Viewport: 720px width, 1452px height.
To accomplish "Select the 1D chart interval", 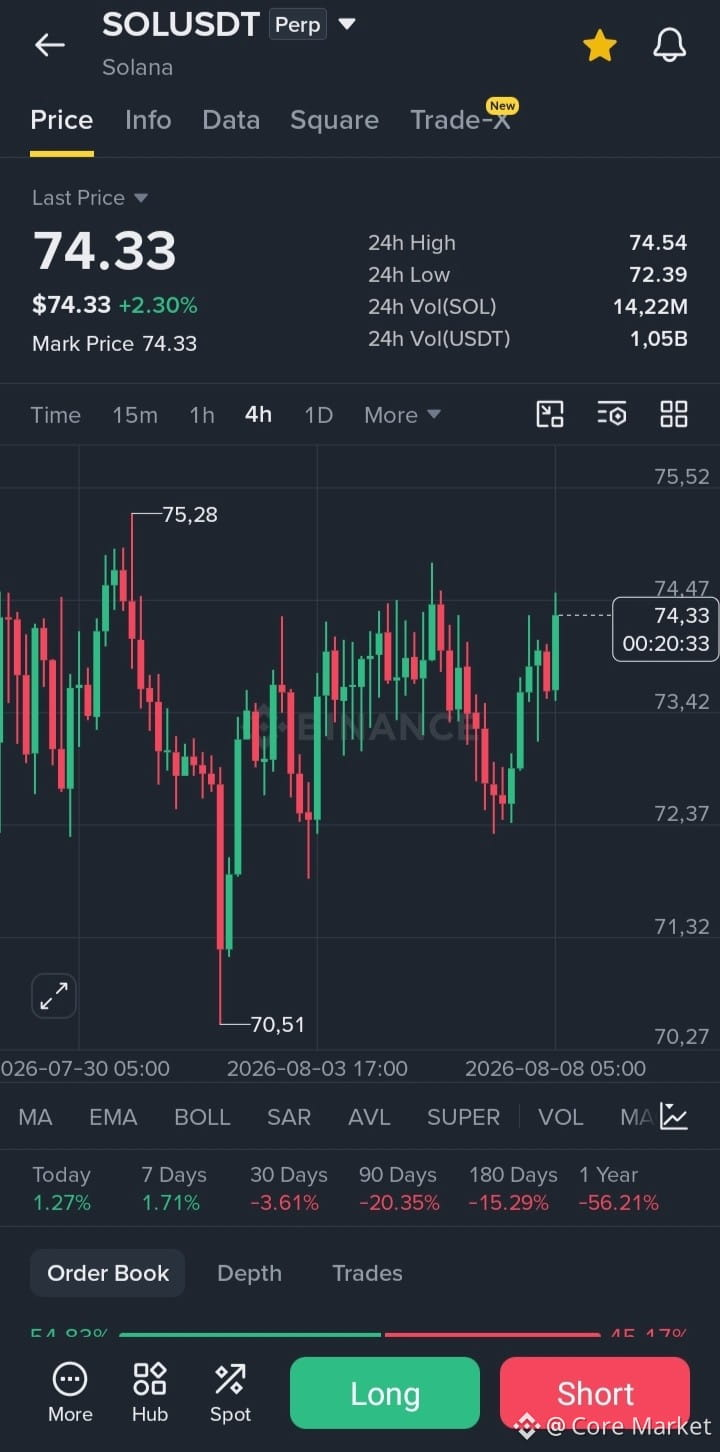I will pos(318,415).
